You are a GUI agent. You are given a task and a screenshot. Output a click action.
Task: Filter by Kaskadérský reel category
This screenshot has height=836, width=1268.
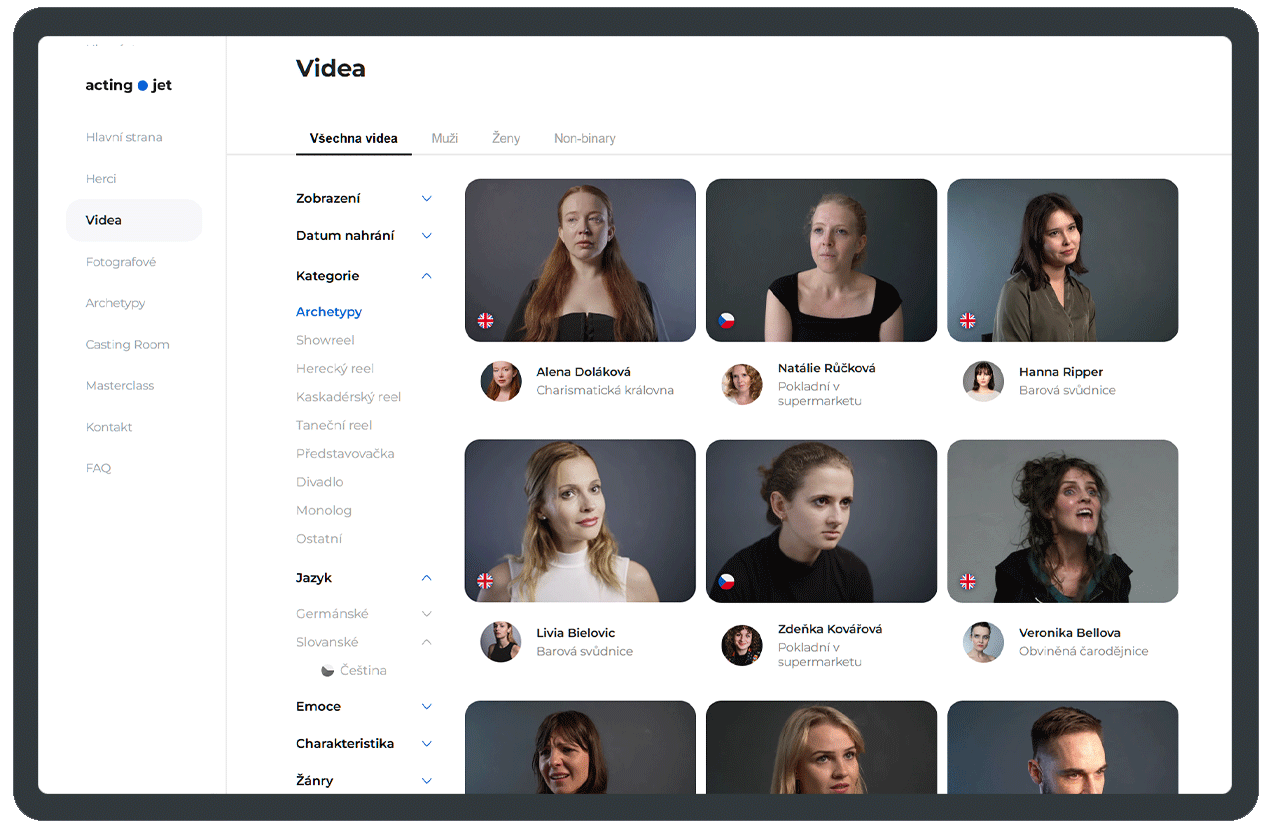pos(348,397)
